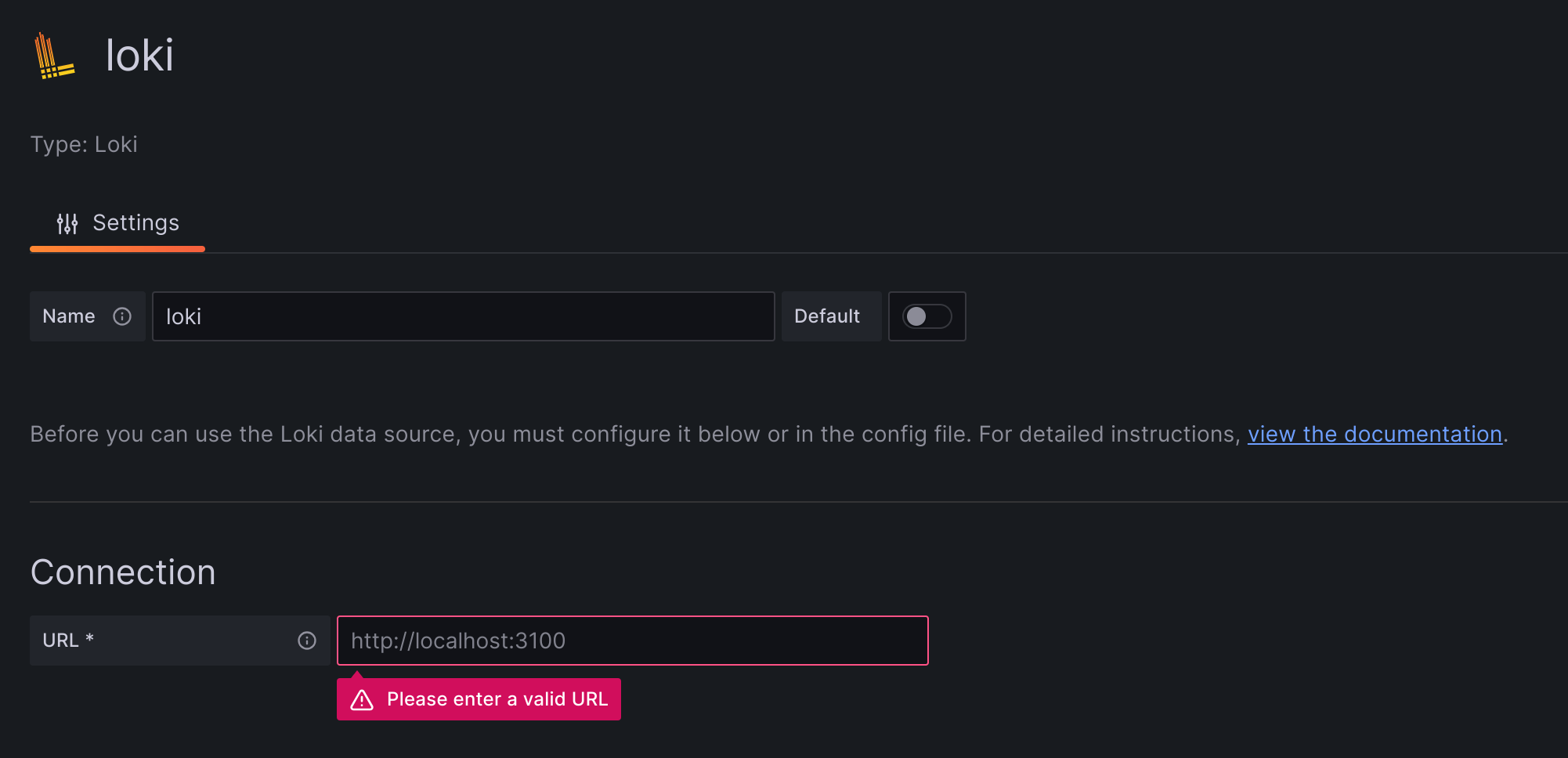Click the Please enter a valid URL banner
Viewport: 1568px width, 758px height.
(x=479, y=699)
